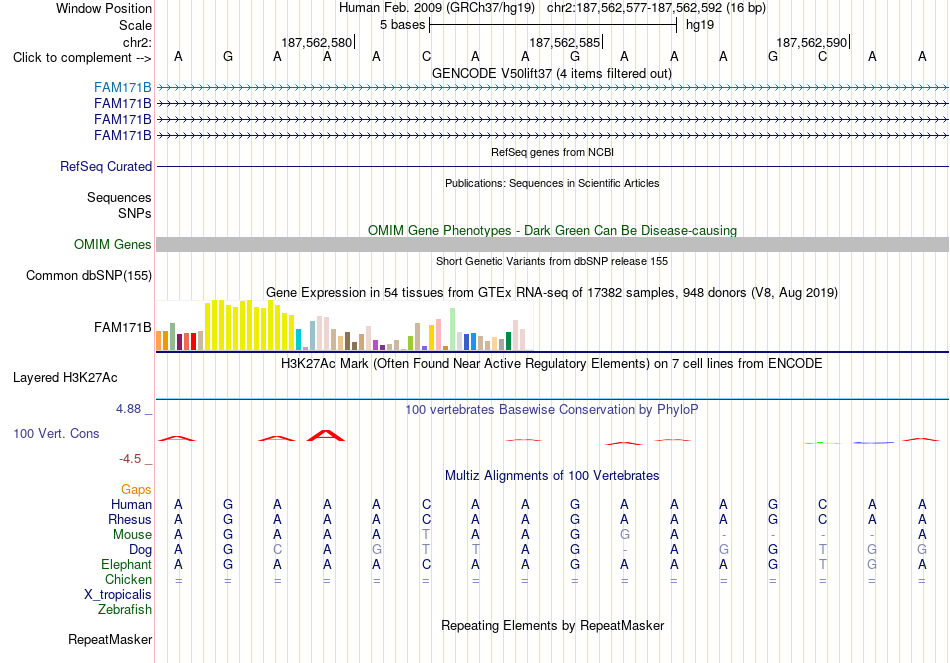950x663 pixels.
Task: Select the light-blue FAM171B GENCODE transcript label
Action: pos(122,87)
